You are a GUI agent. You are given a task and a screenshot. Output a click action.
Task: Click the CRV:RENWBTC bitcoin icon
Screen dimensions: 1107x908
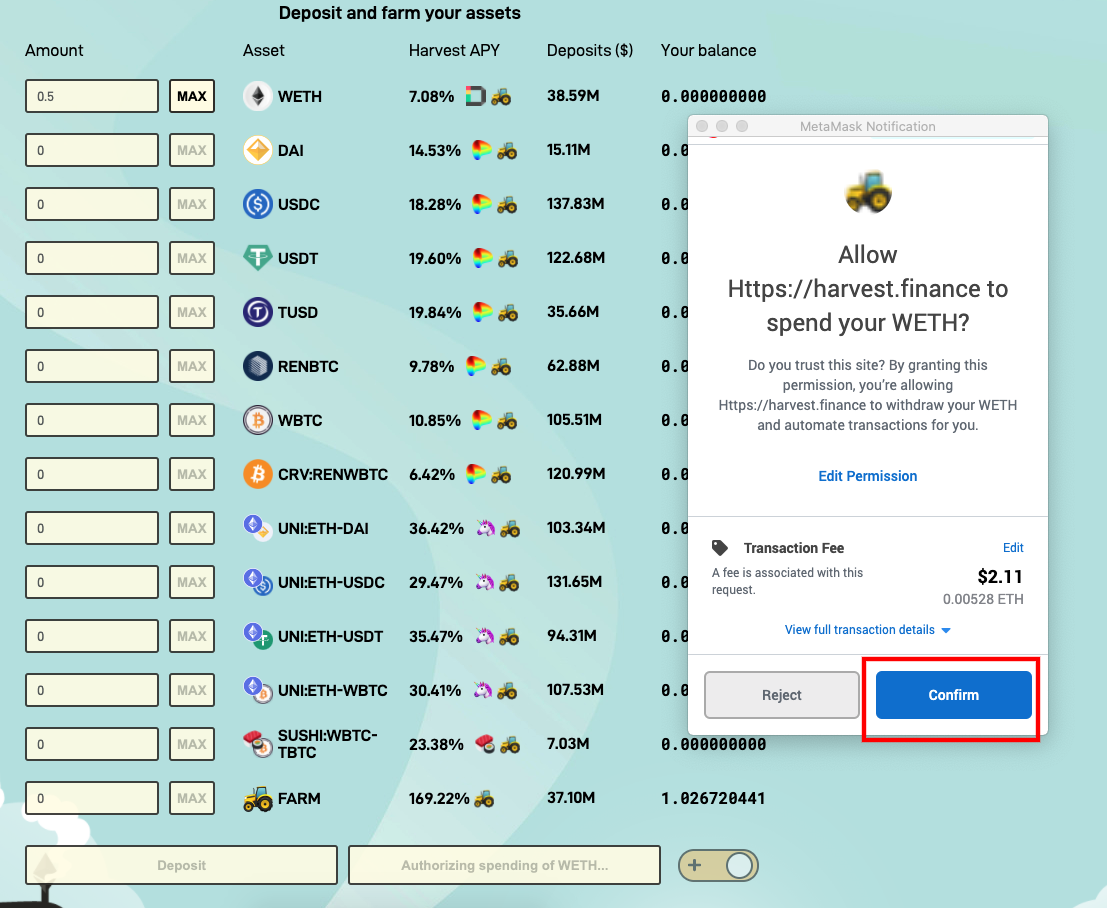tap(258, 474)
